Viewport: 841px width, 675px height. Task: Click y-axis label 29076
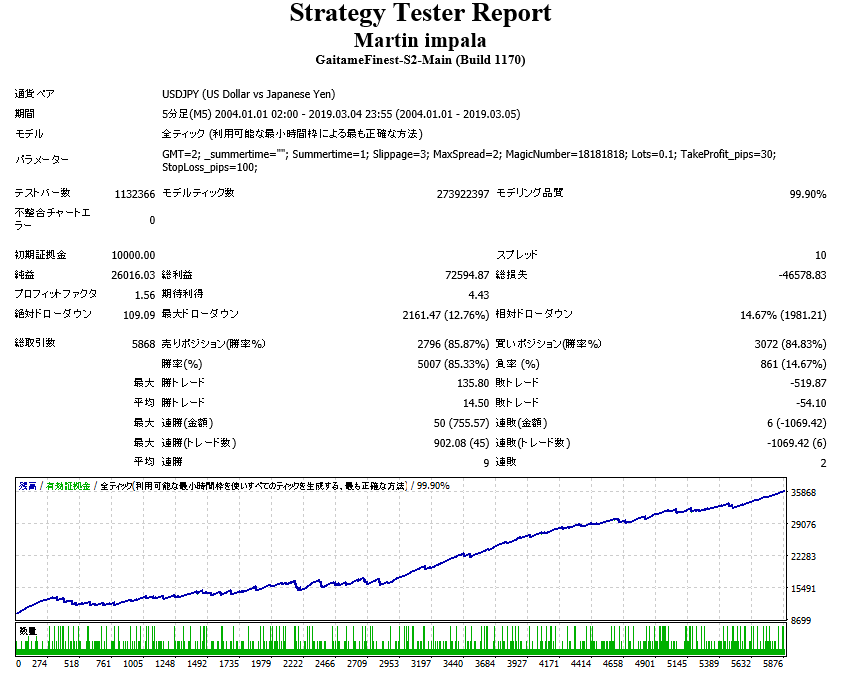click(x=803, y=525)
